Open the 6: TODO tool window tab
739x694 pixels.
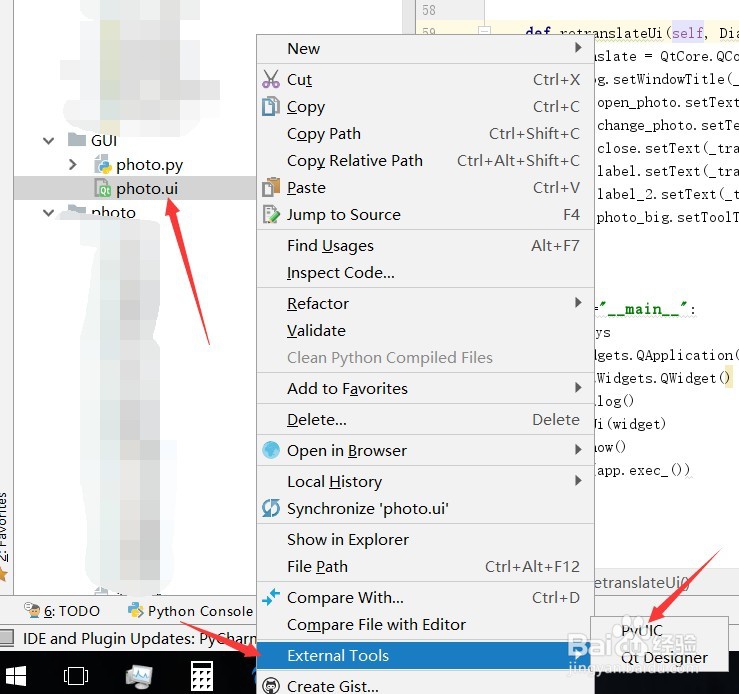(x=62, y=611)
